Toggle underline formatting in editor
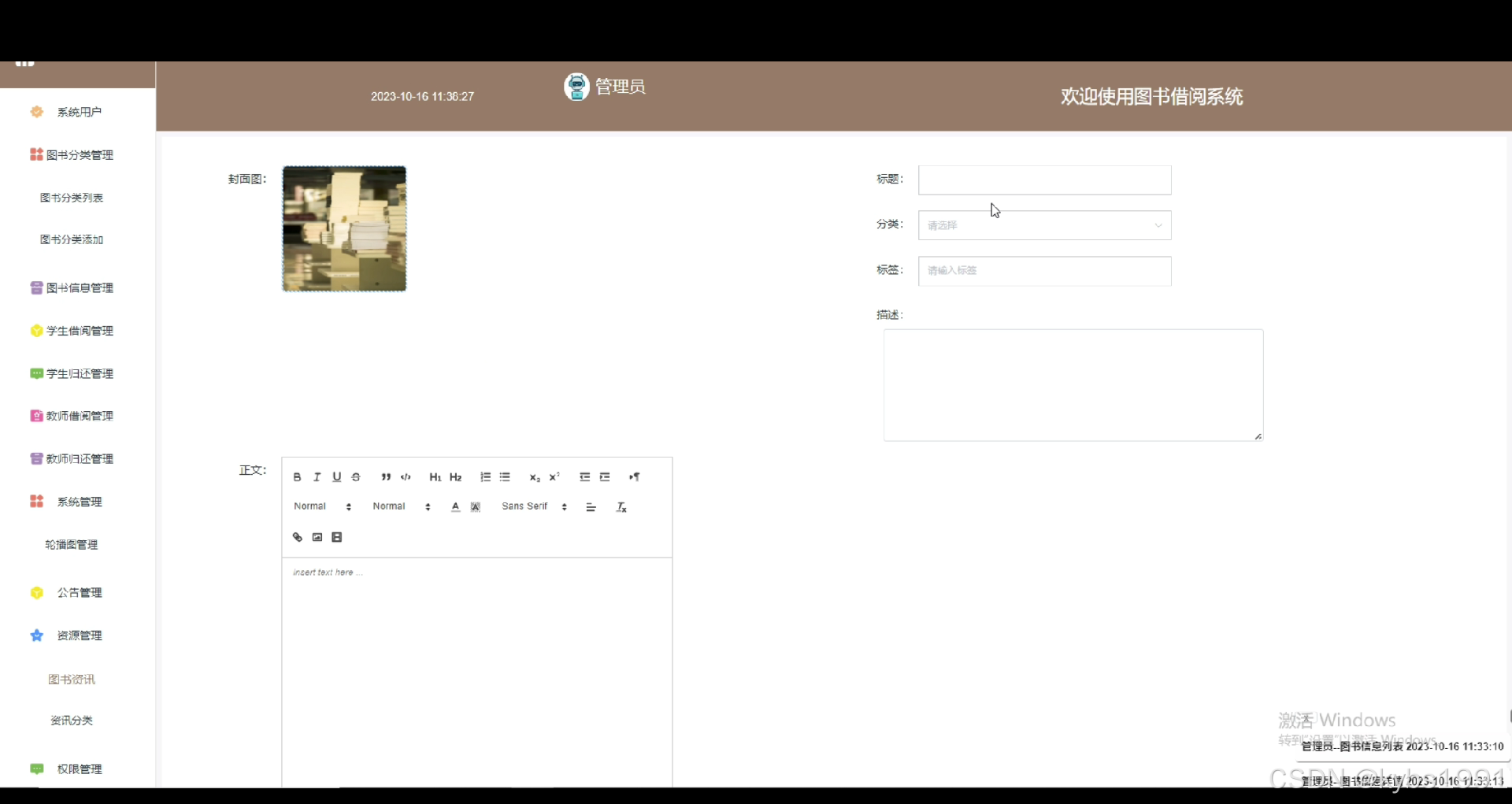 (336, 477)
